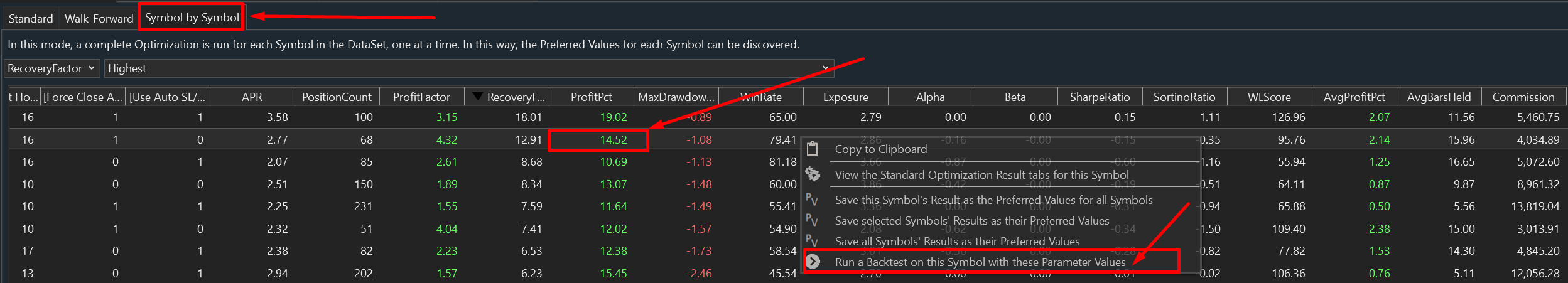Sort by the ProfitFactor column header

pyautogui.click(x=421, y=97)
